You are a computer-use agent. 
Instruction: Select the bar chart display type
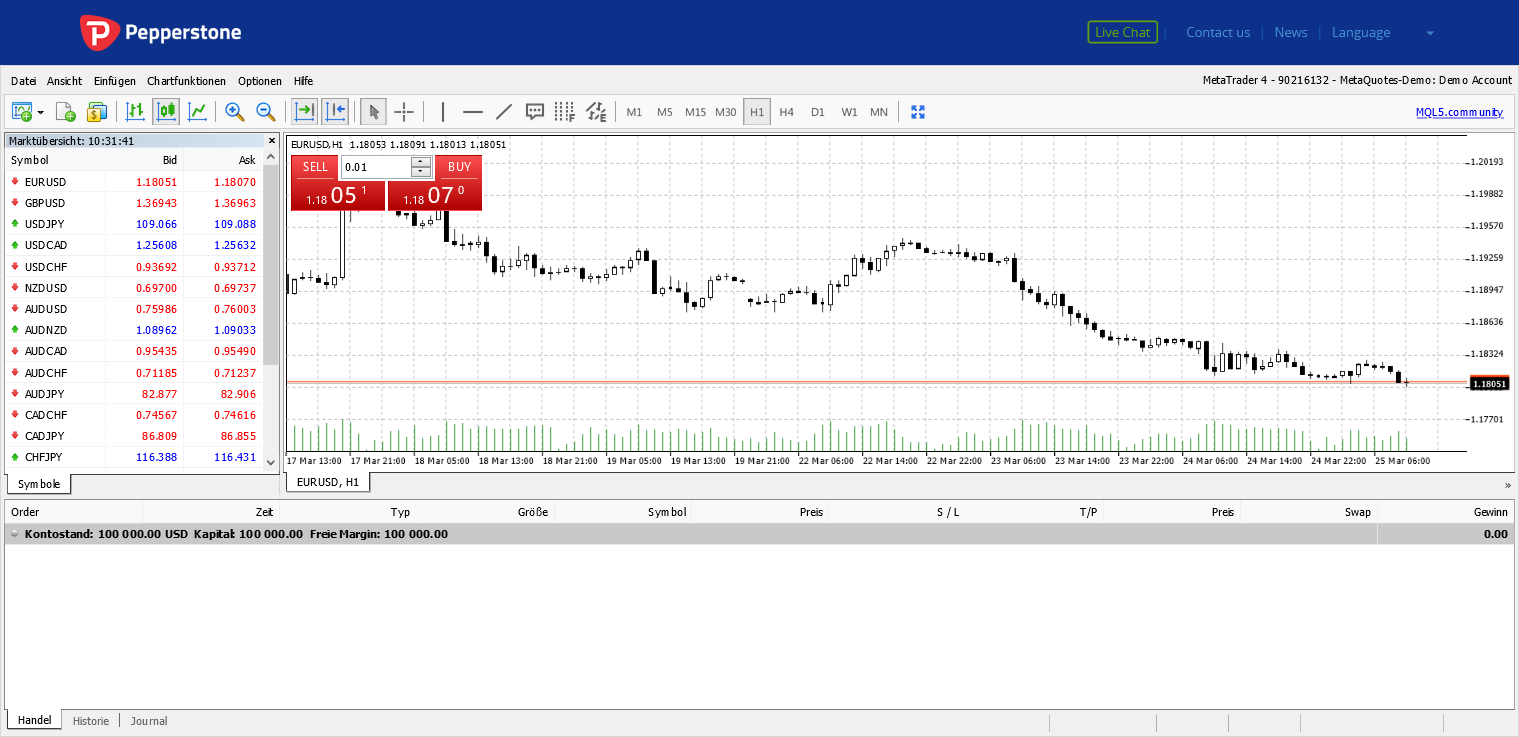(135, 111)
